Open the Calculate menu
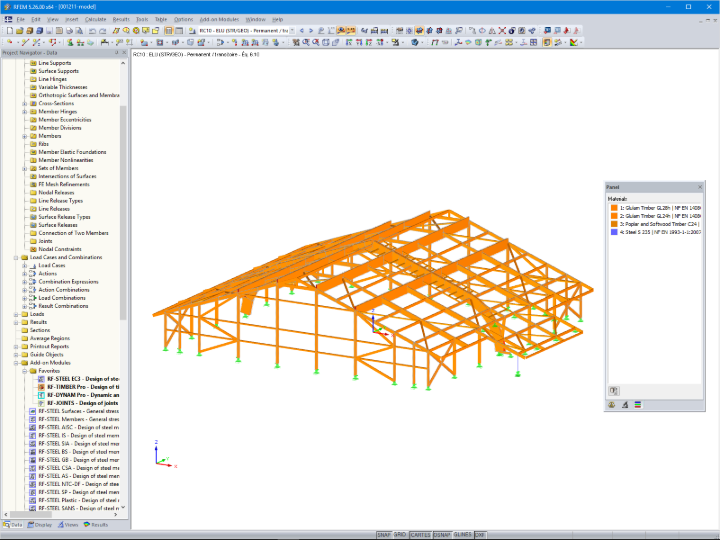 pyautogui.click(x=96, y=19)
